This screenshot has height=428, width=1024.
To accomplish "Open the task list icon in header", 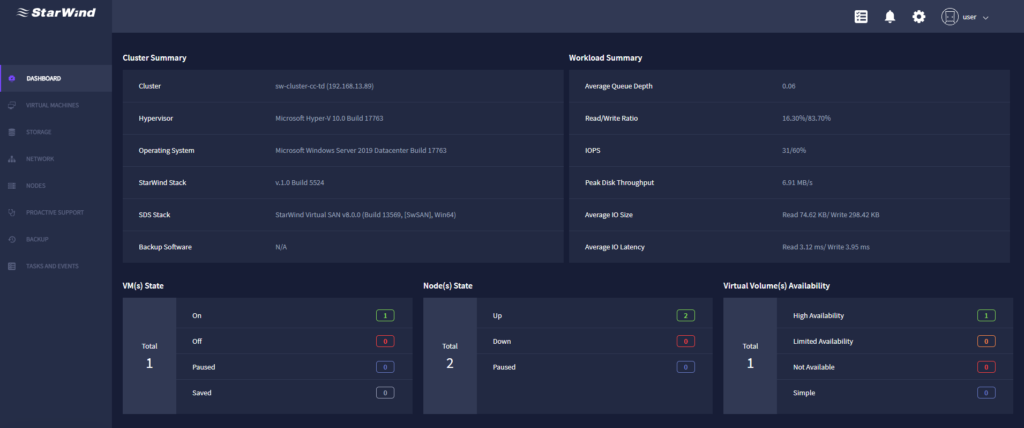I will click(x=861, y=17).
